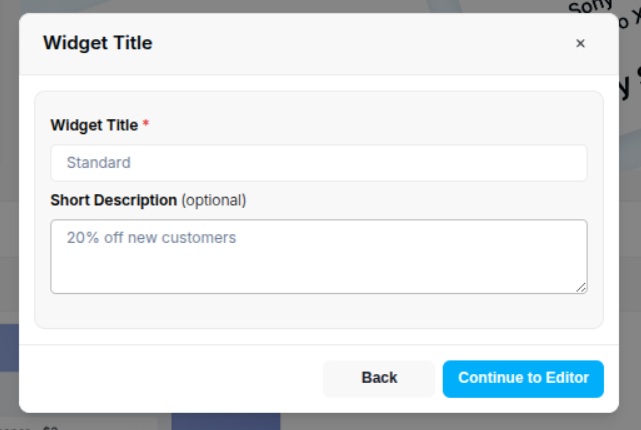The image size is (641, 430).
Task: Click the "Standard" placeholder text
Action: (x=98, y=163)
